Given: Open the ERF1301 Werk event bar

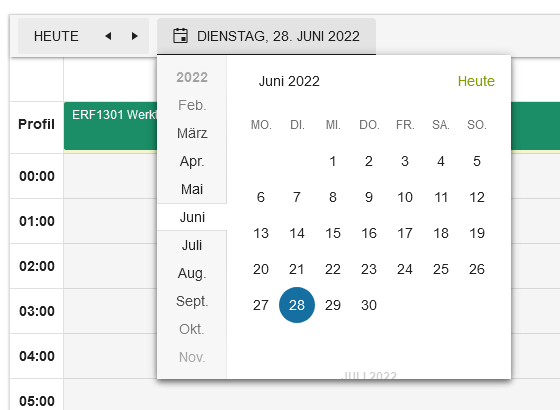Looking at the screenshot, I should click(111, 126).
